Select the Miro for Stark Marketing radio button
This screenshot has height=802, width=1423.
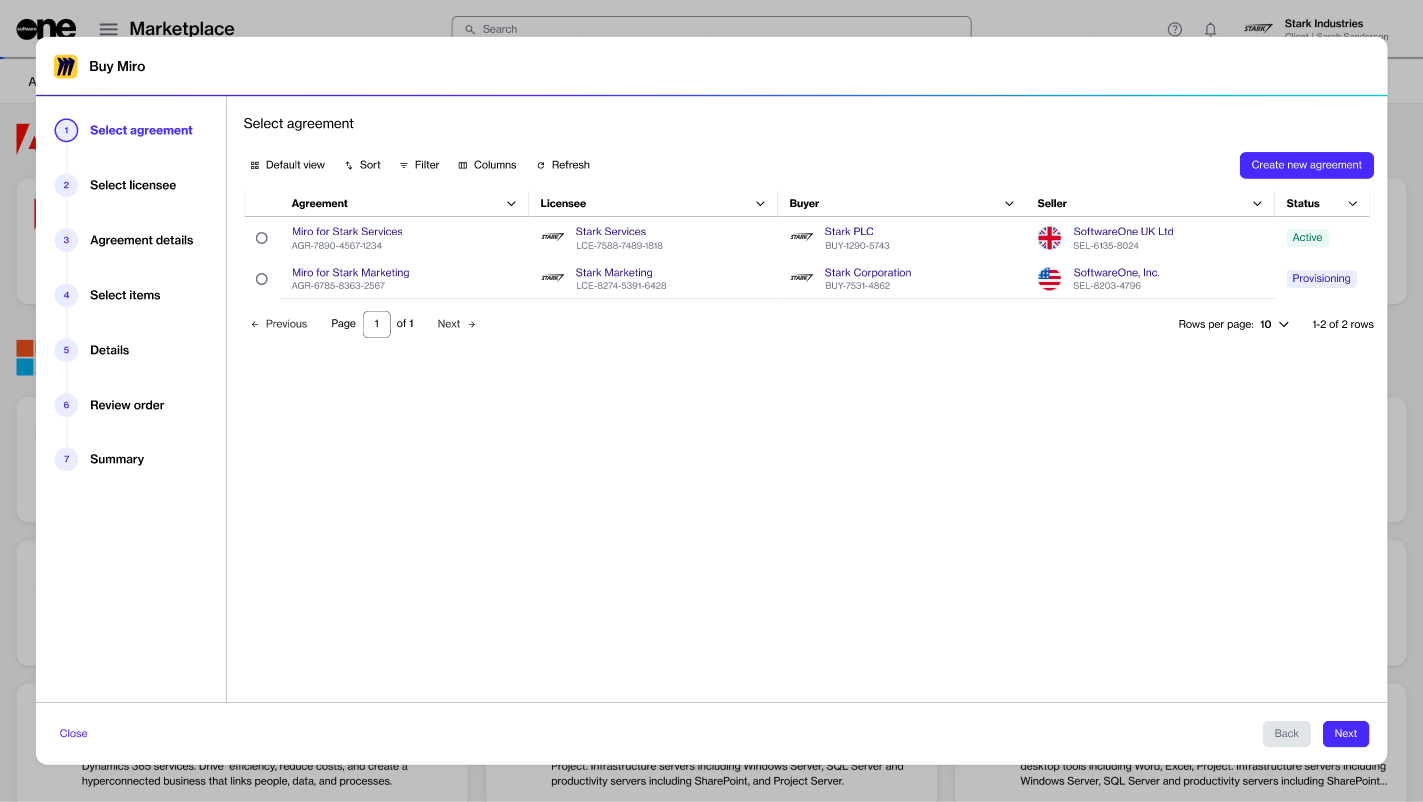coord(262,279)
